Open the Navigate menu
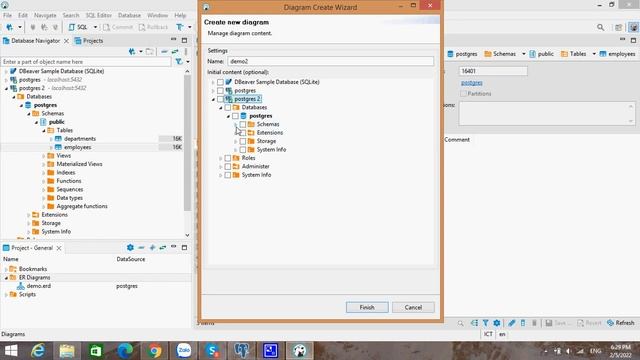The width and height of the screenshot is (640, 360). (45, 15)
